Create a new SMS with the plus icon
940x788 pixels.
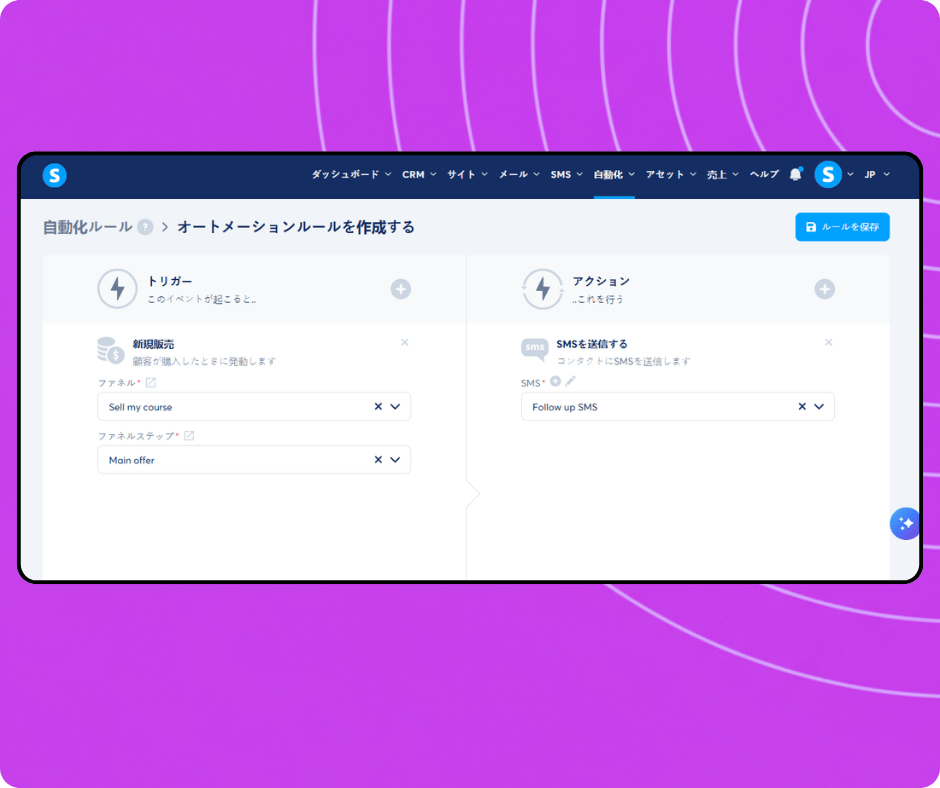[555, 381]
